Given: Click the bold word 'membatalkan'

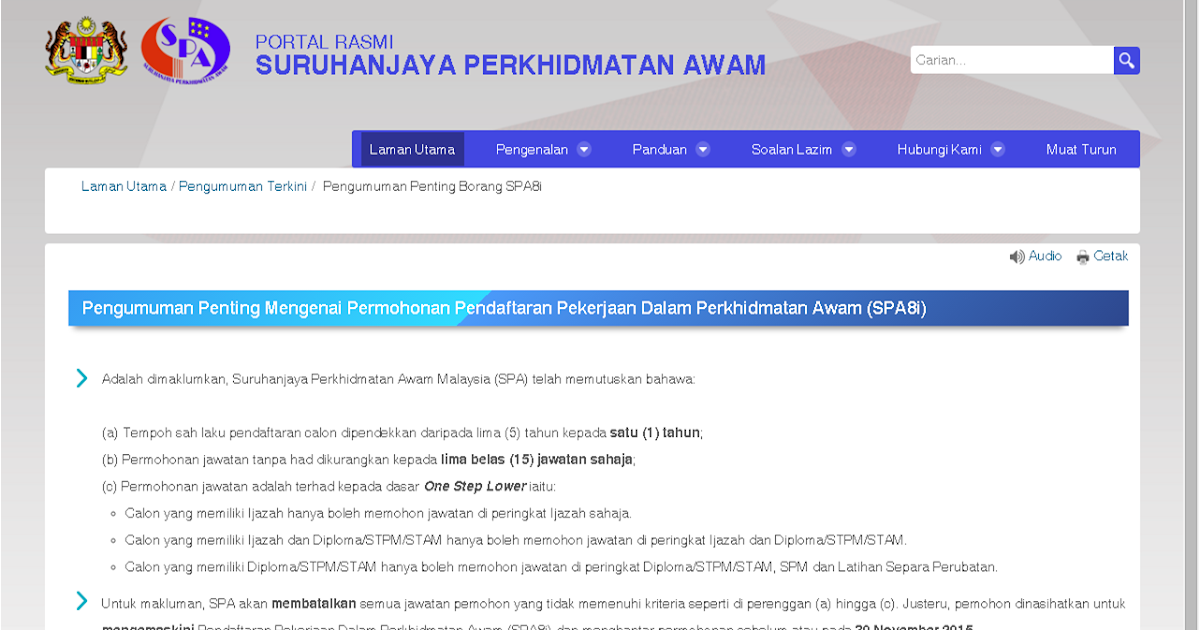Looking at the screenshot, I should (314, 604).
